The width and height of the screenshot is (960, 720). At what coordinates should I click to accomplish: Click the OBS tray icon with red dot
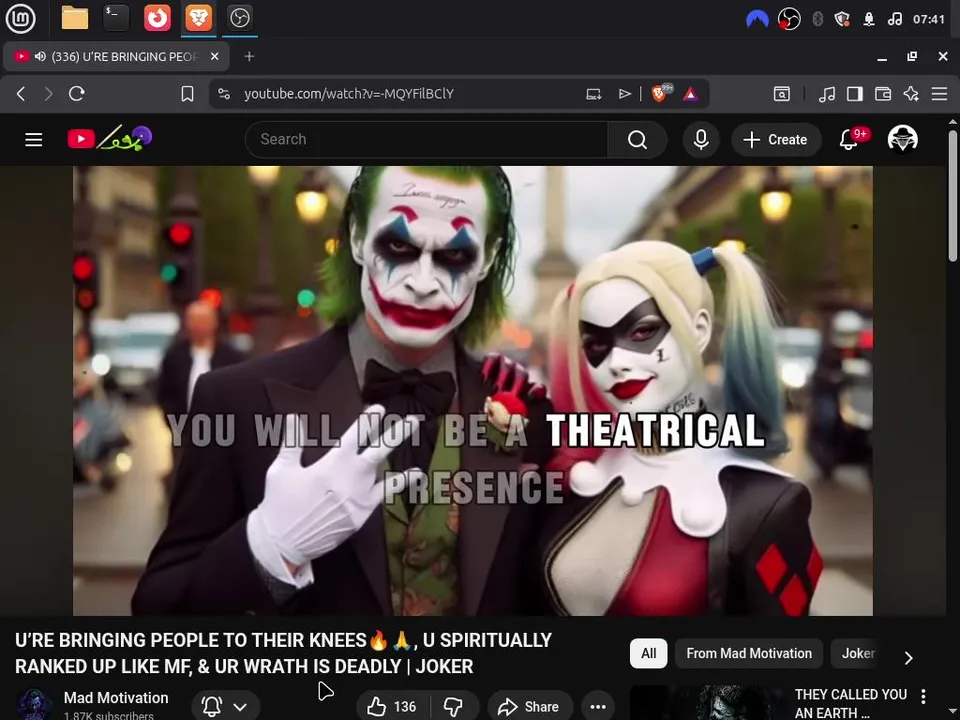789,19
